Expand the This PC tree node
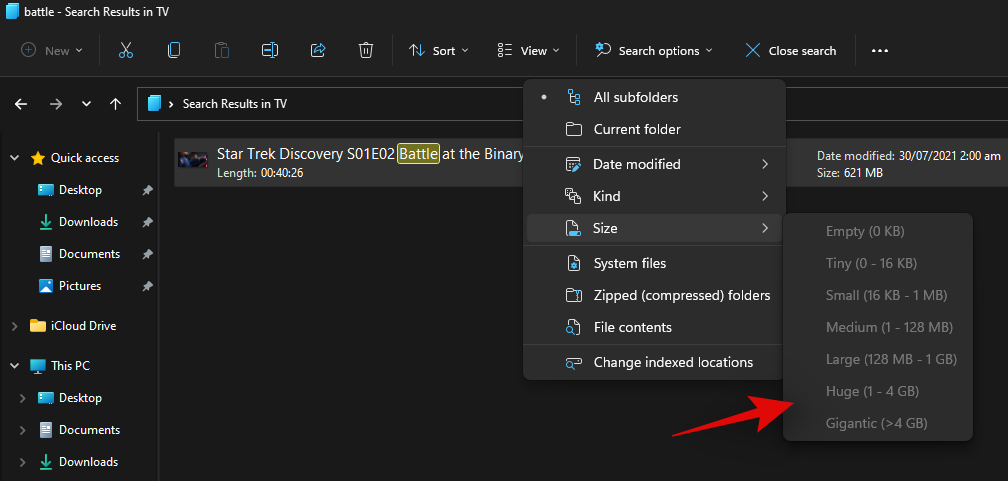 [x=14, y=366]
